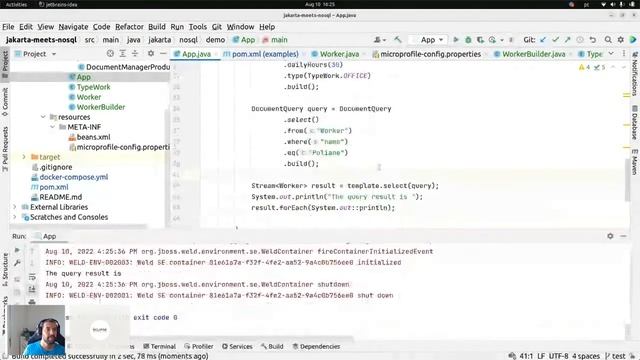Collapse the resources folder
This screenshot has width=640, height=360.
[43, 117]
